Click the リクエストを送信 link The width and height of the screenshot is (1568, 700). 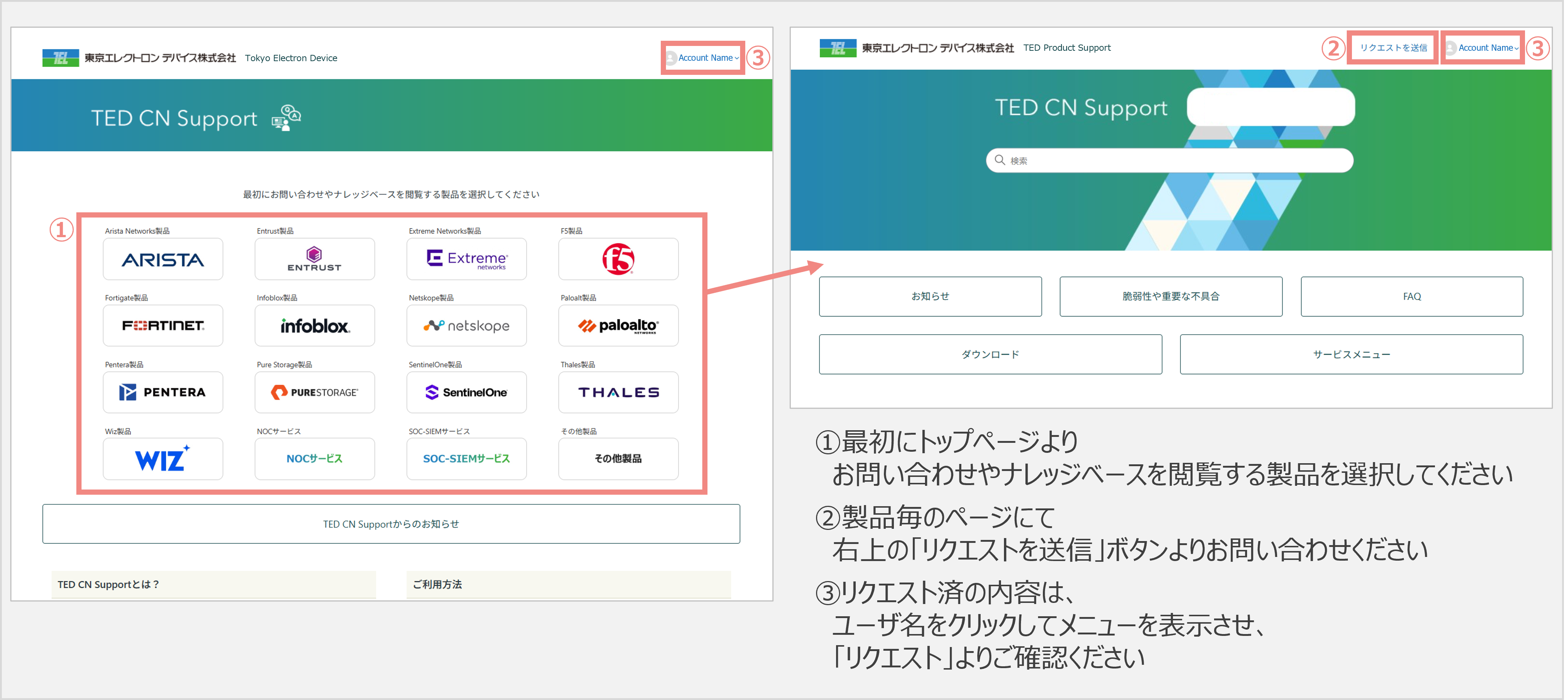1393,47
